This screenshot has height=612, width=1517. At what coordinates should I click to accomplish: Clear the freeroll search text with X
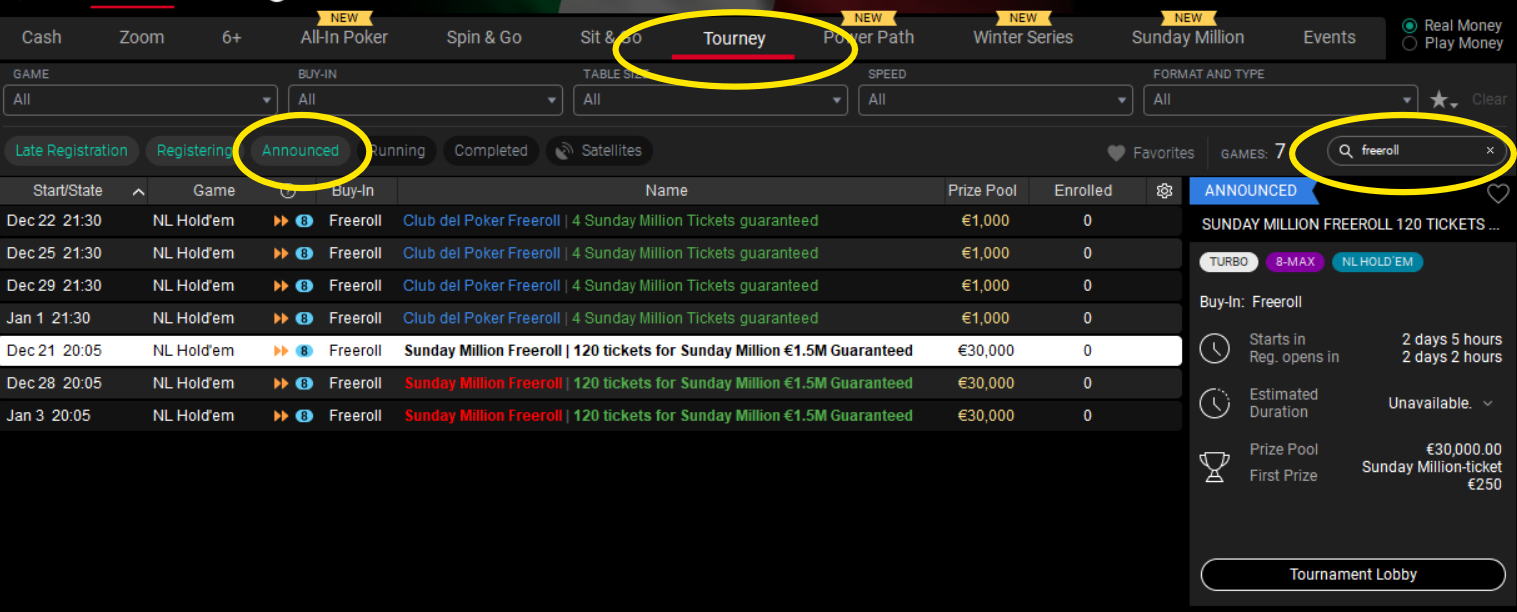point(1490,151)
